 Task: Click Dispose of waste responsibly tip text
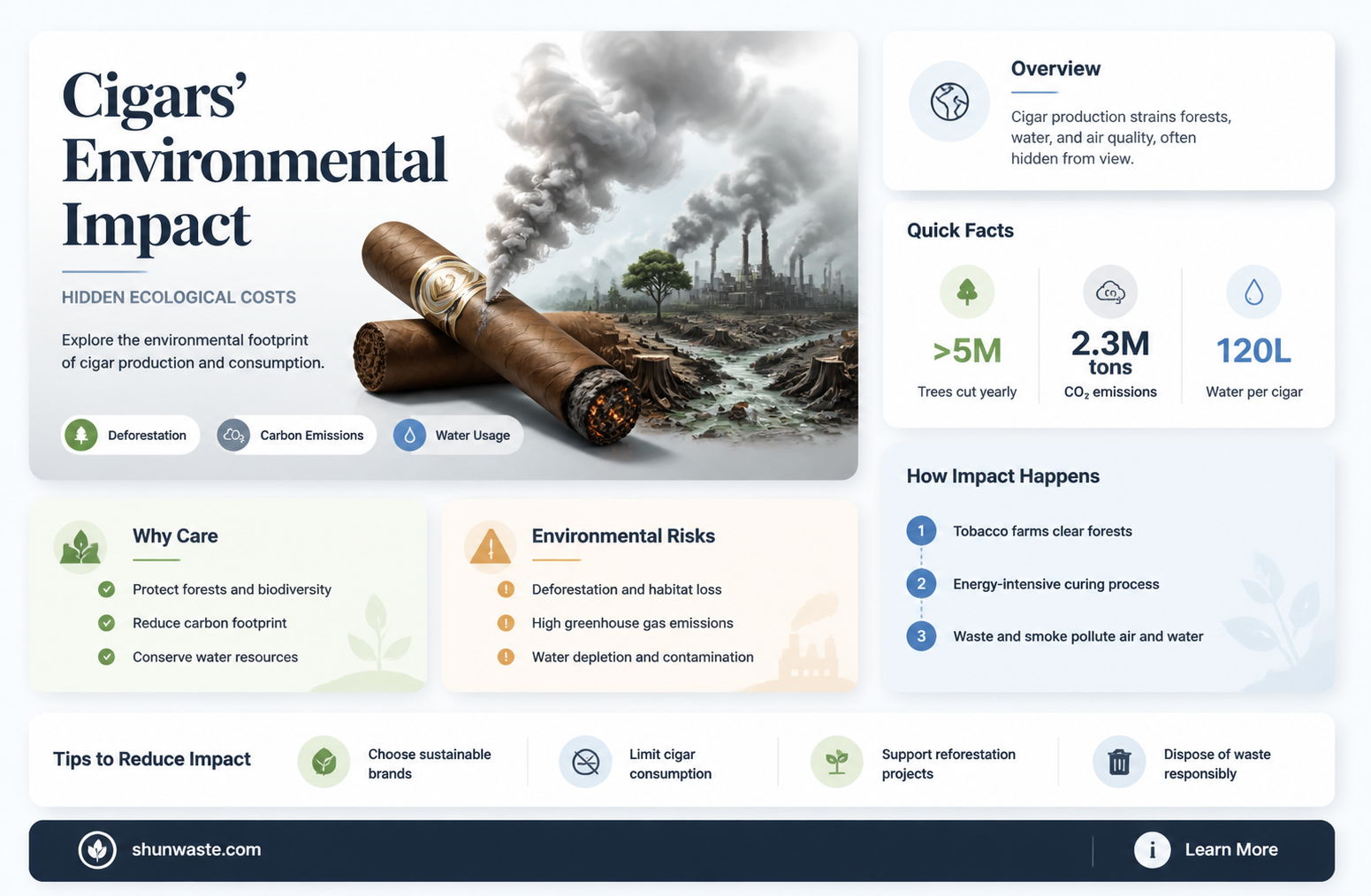[1217, 763]
